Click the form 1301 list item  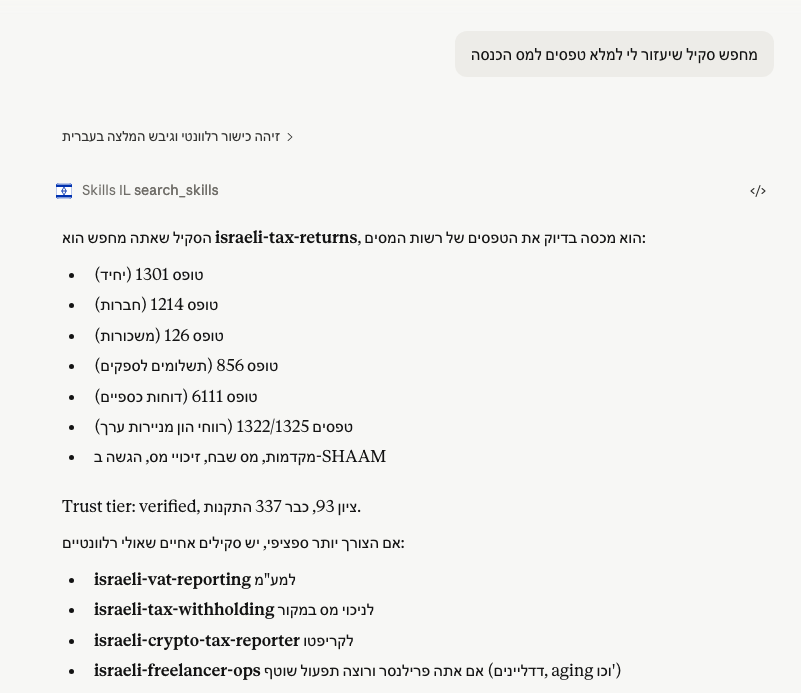(149, 275)
